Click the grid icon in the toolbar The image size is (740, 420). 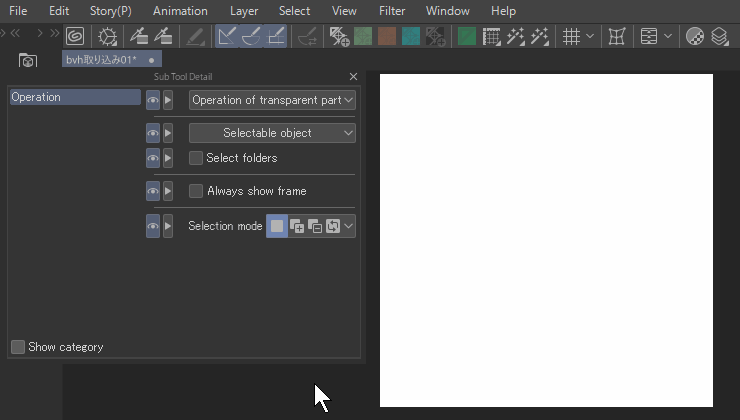coord(572,37)
